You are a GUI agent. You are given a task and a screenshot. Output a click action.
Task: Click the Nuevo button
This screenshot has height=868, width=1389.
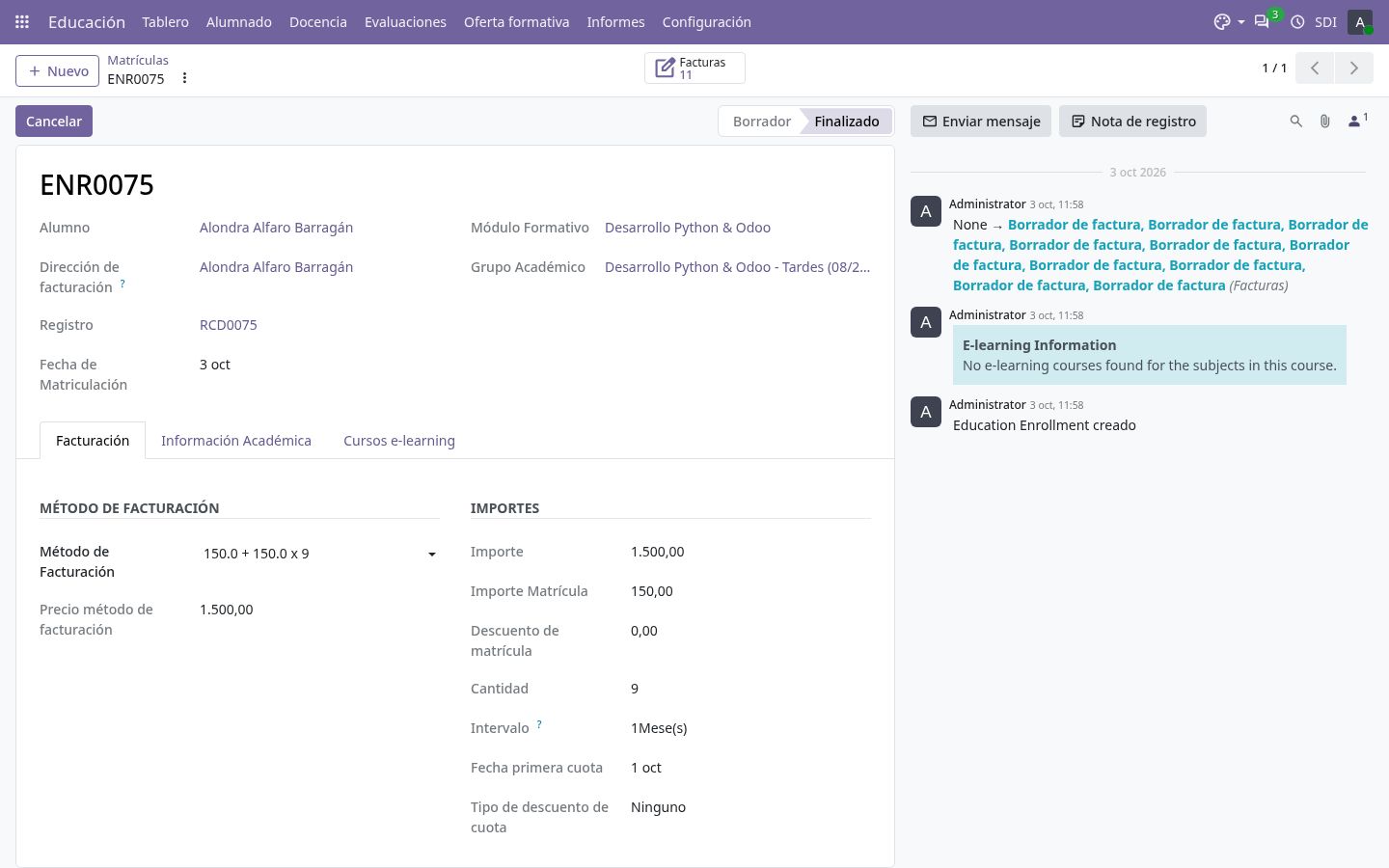(57, 70)
